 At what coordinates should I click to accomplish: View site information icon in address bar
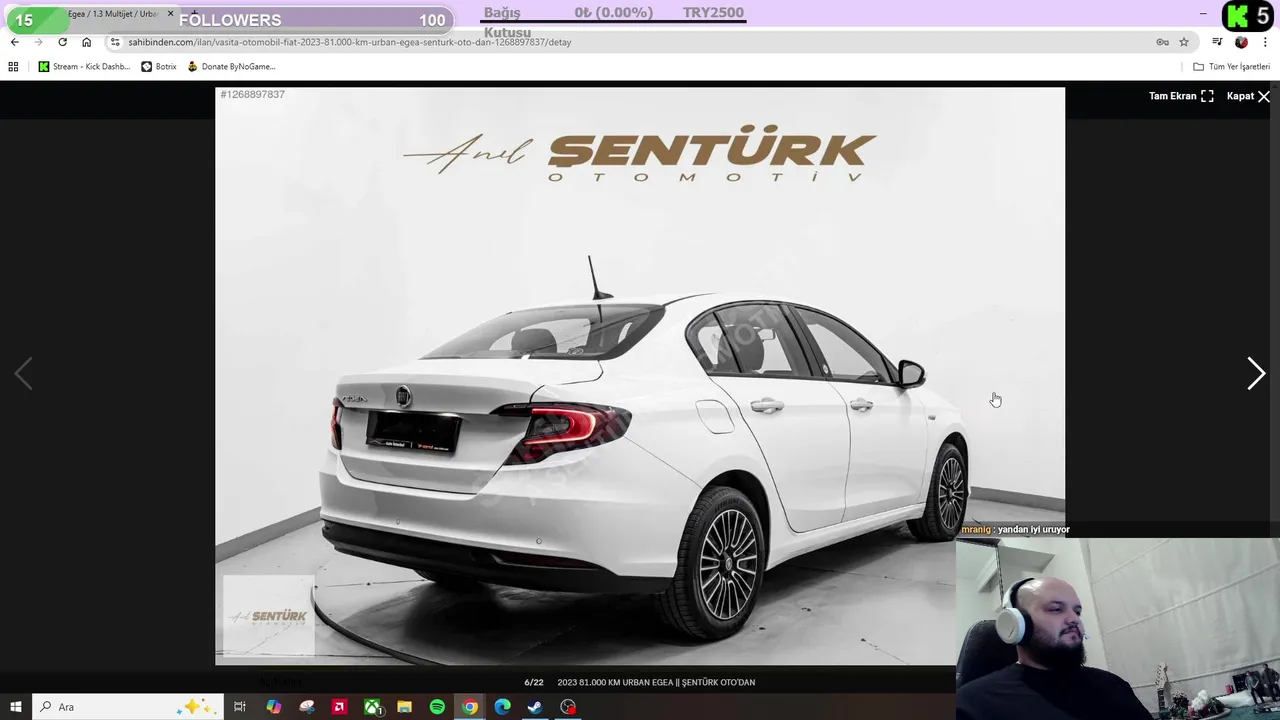[115, 42]
